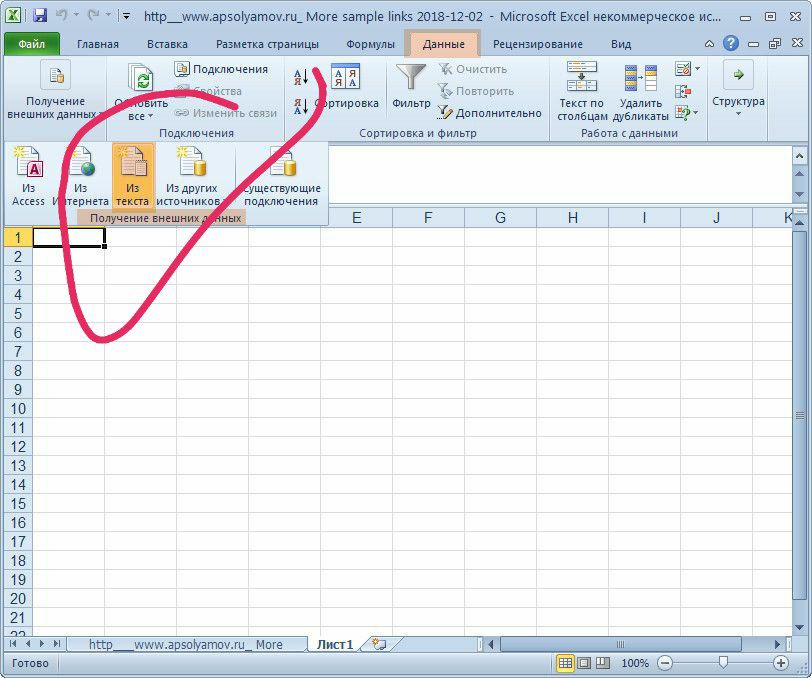Expand the formula bar arrow
The height and width of the screenshot is (678, 812).
(800, 155)
